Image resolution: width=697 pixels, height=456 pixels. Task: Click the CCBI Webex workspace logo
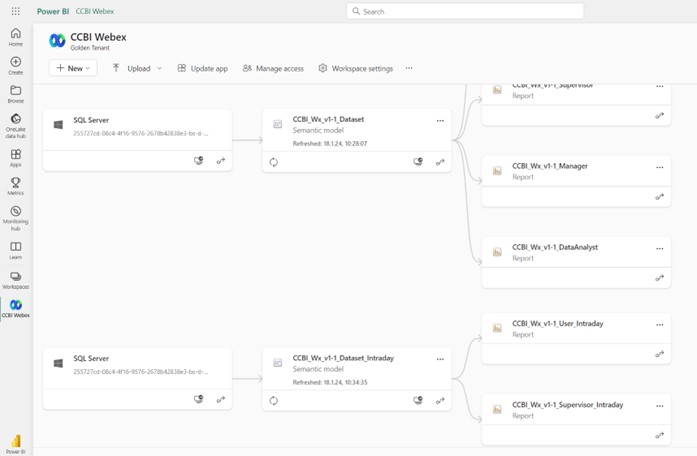(x=57, y=41)
